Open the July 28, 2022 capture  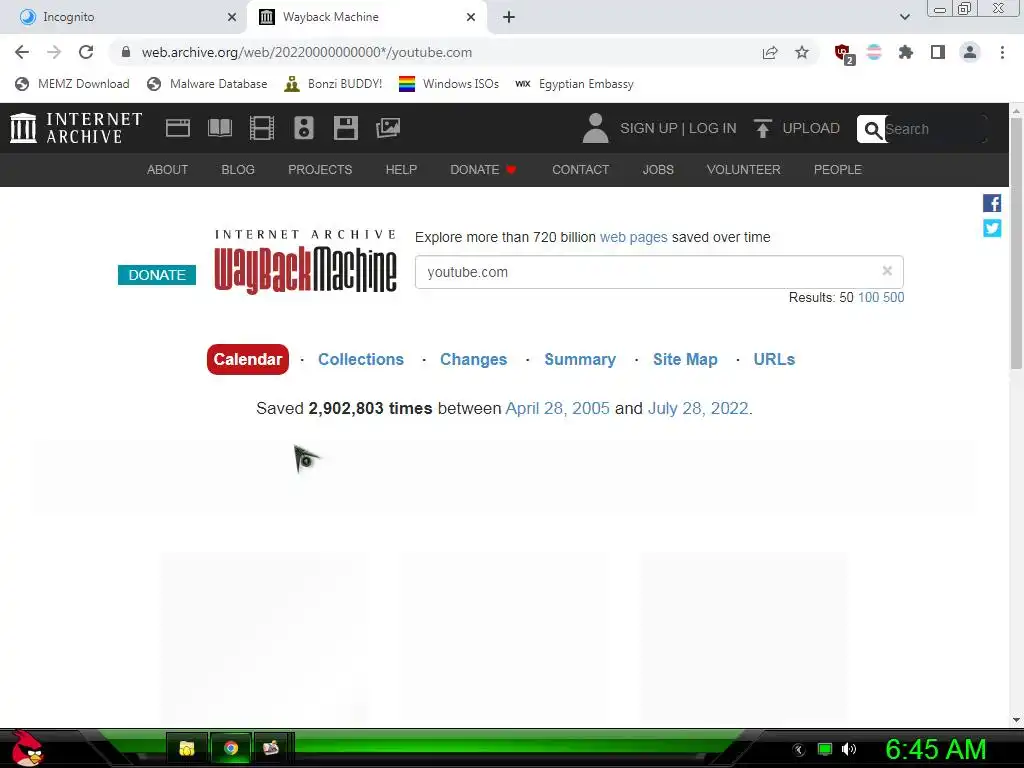697,408
